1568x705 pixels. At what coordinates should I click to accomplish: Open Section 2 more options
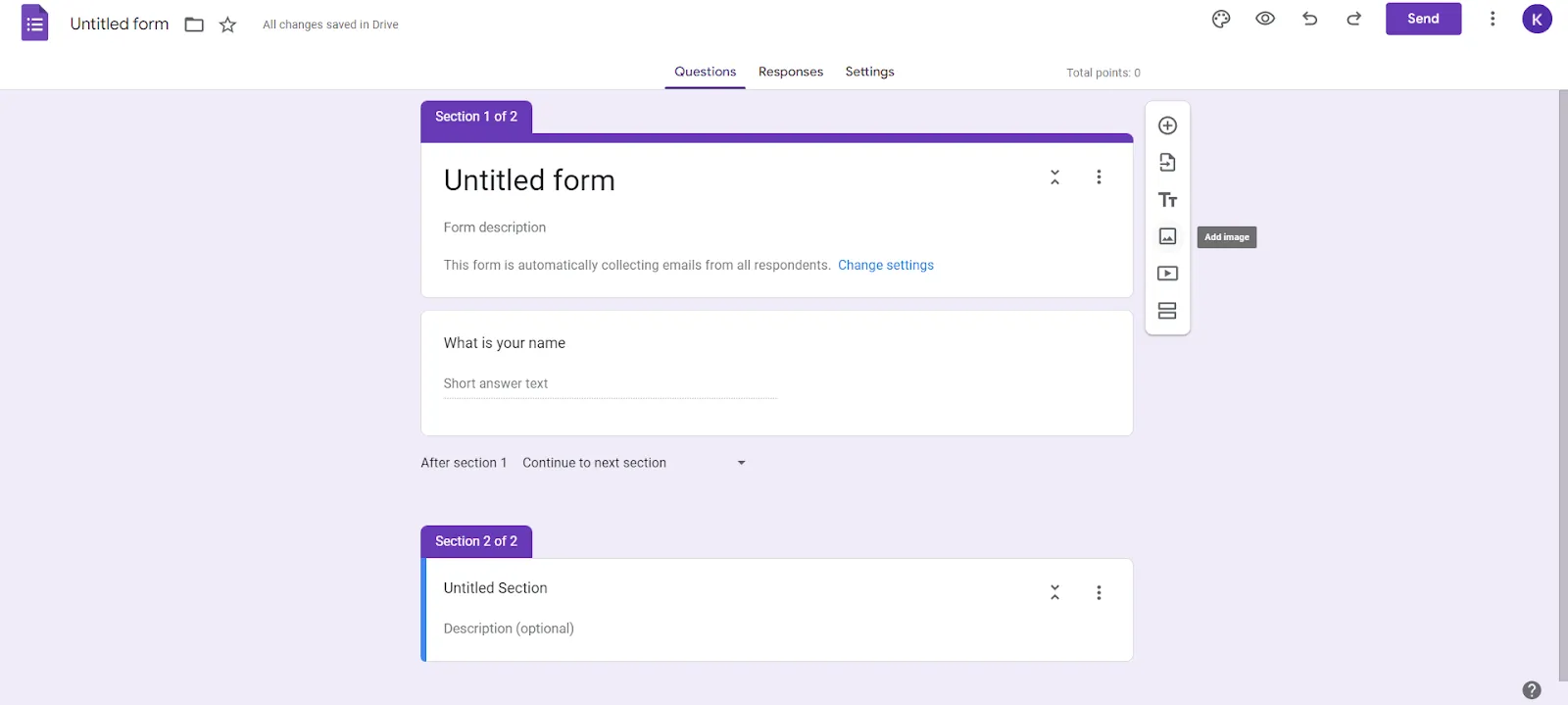tap(1099, 592)
